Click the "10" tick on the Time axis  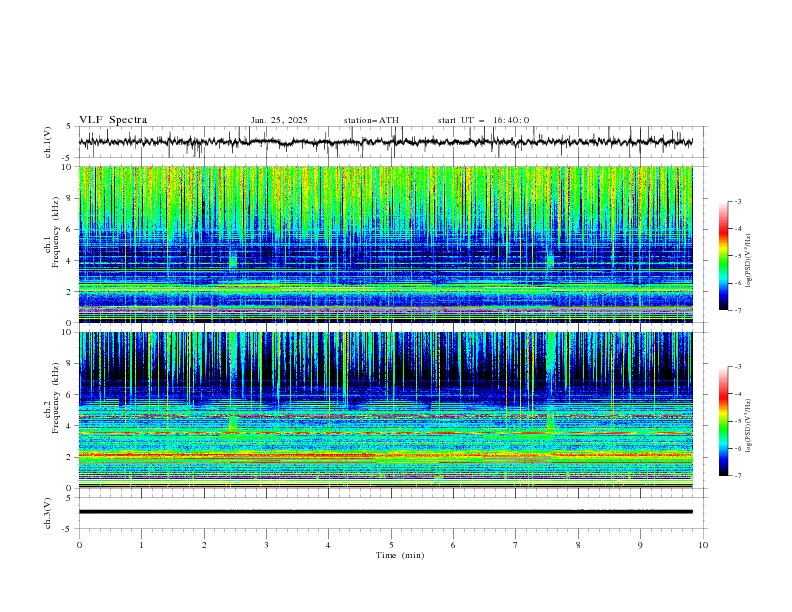coord(703,545)
